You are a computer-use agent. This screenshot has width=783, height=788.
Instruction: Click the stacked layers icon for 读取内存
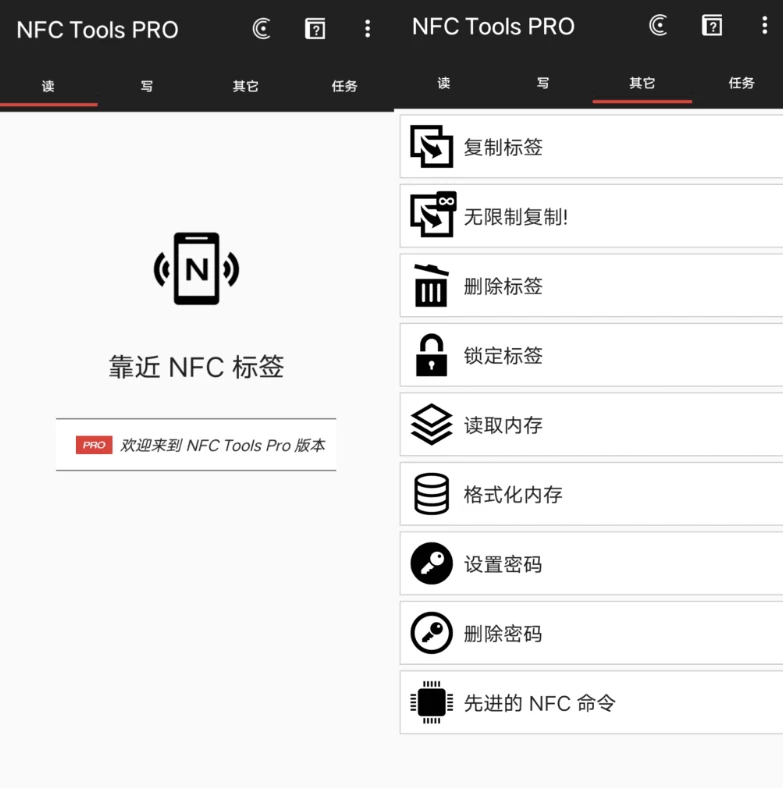click(432, 425)
